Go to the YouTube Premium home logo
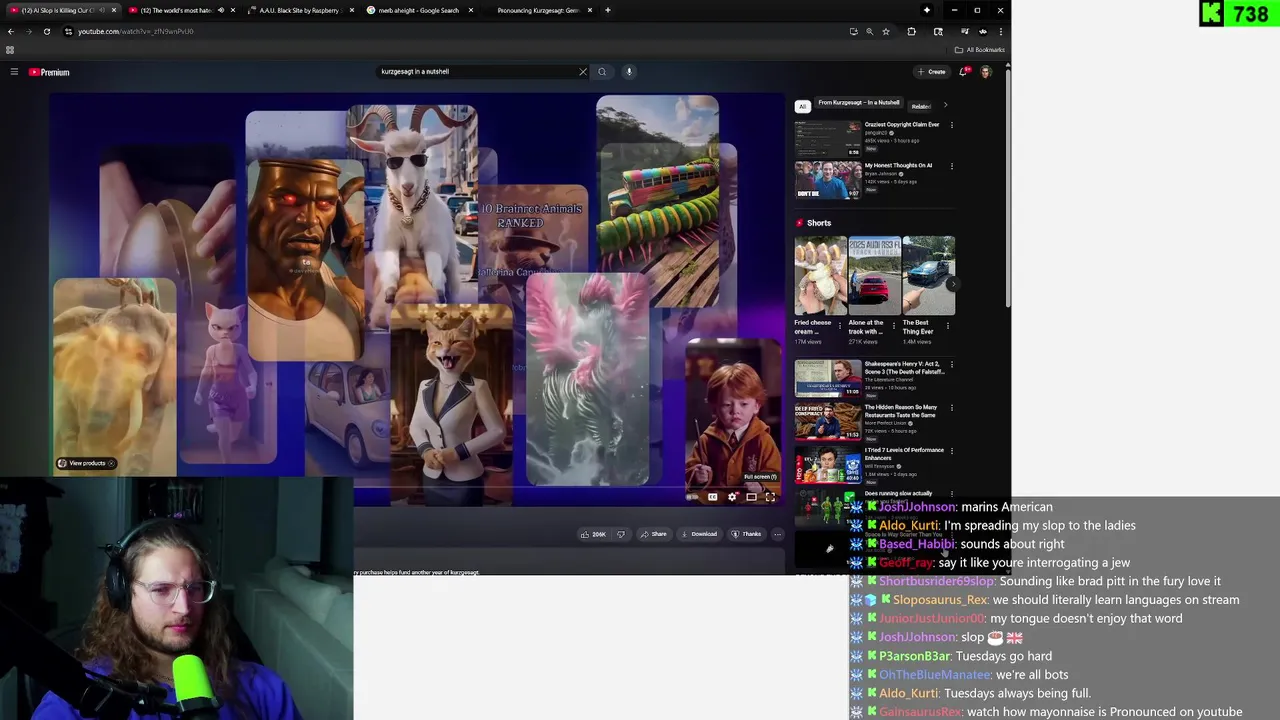 pos(49,72)
